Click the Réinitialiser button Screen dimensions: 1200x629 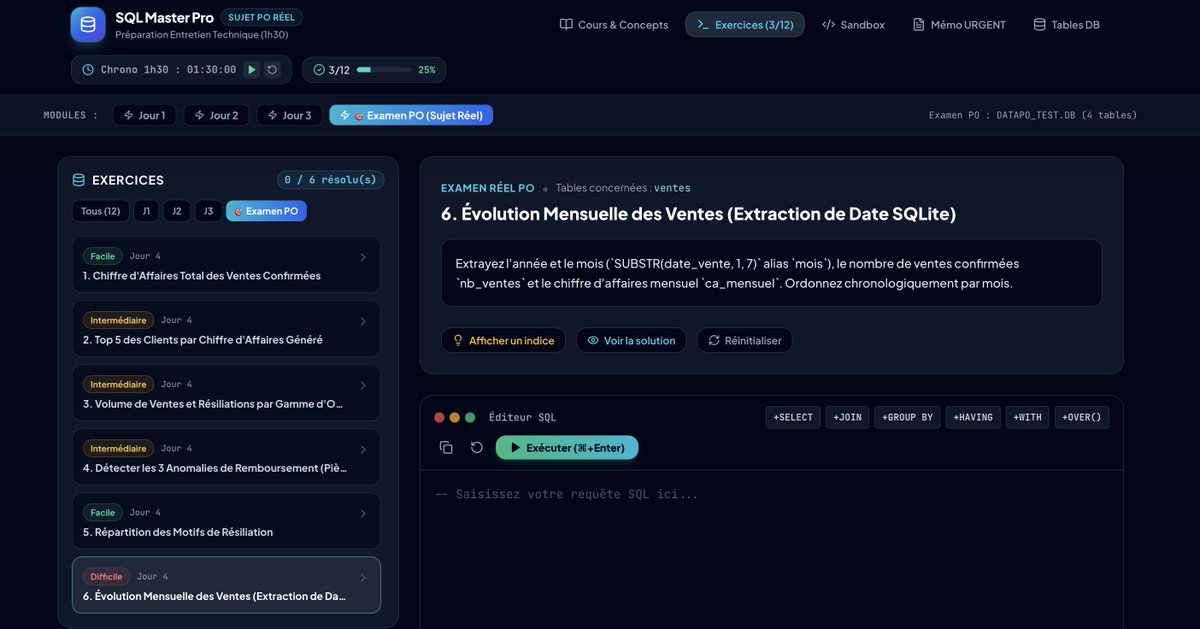pos(745,340)
